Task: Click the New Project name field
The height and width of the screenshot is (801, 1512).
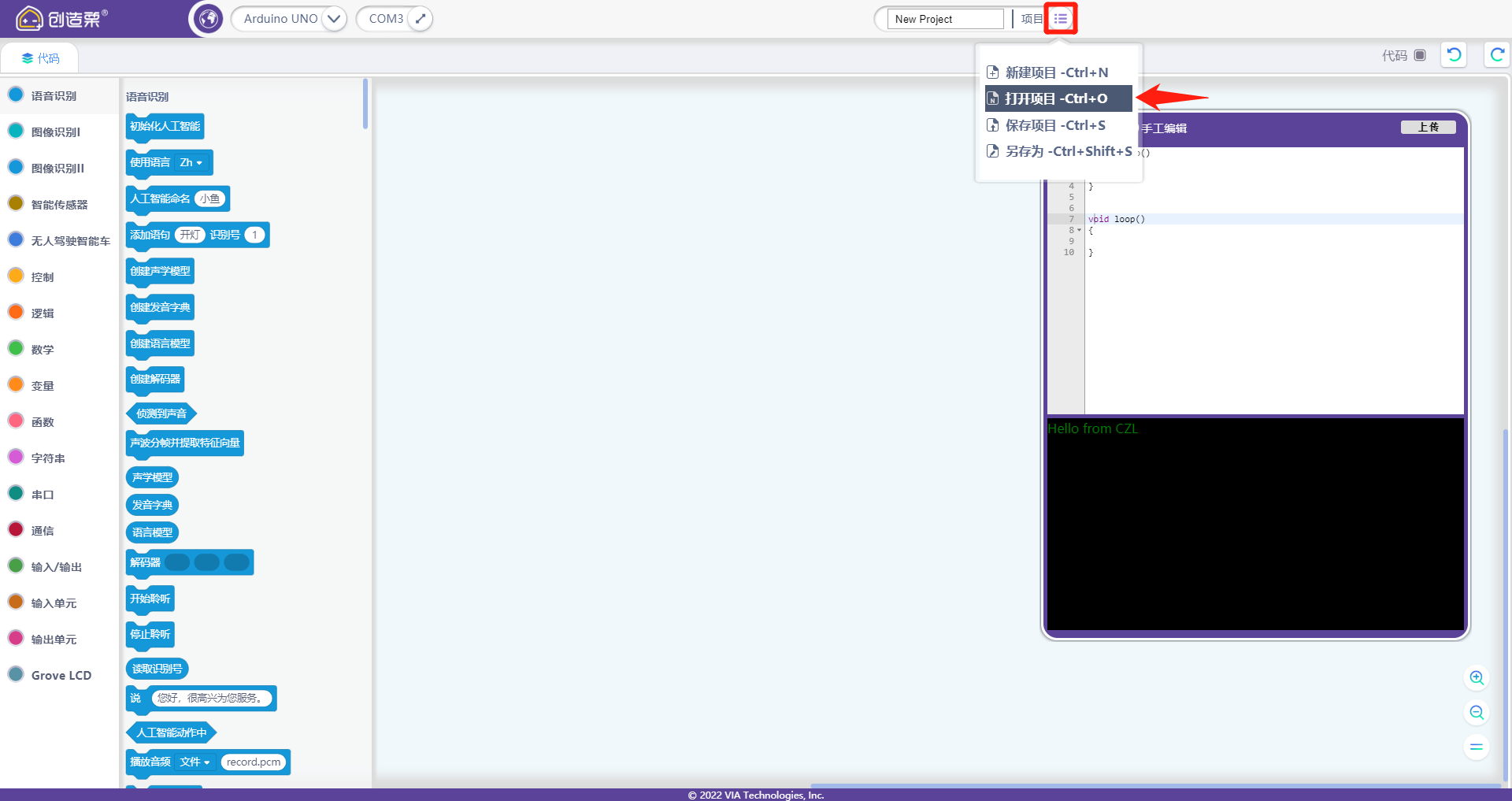Action: [x=945, y=19]
